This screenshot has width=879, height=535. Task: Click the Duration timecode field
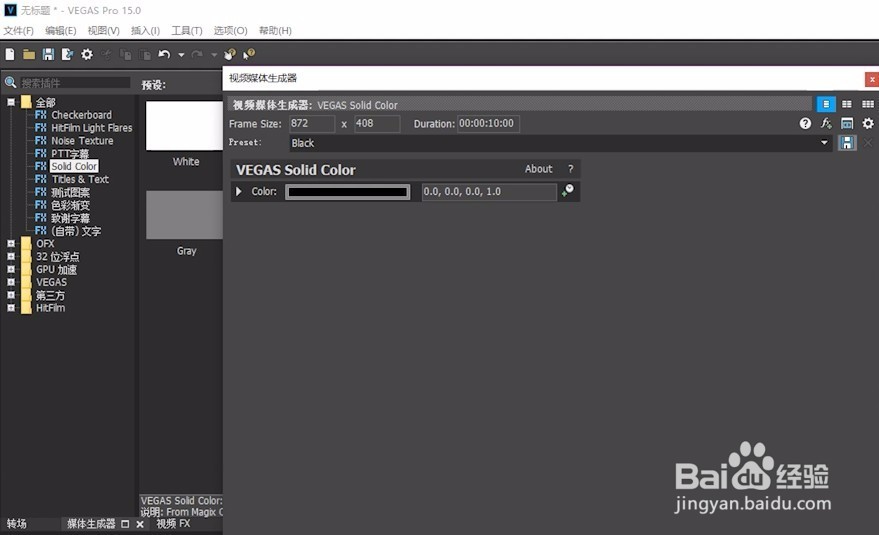[x=488, y=123]
